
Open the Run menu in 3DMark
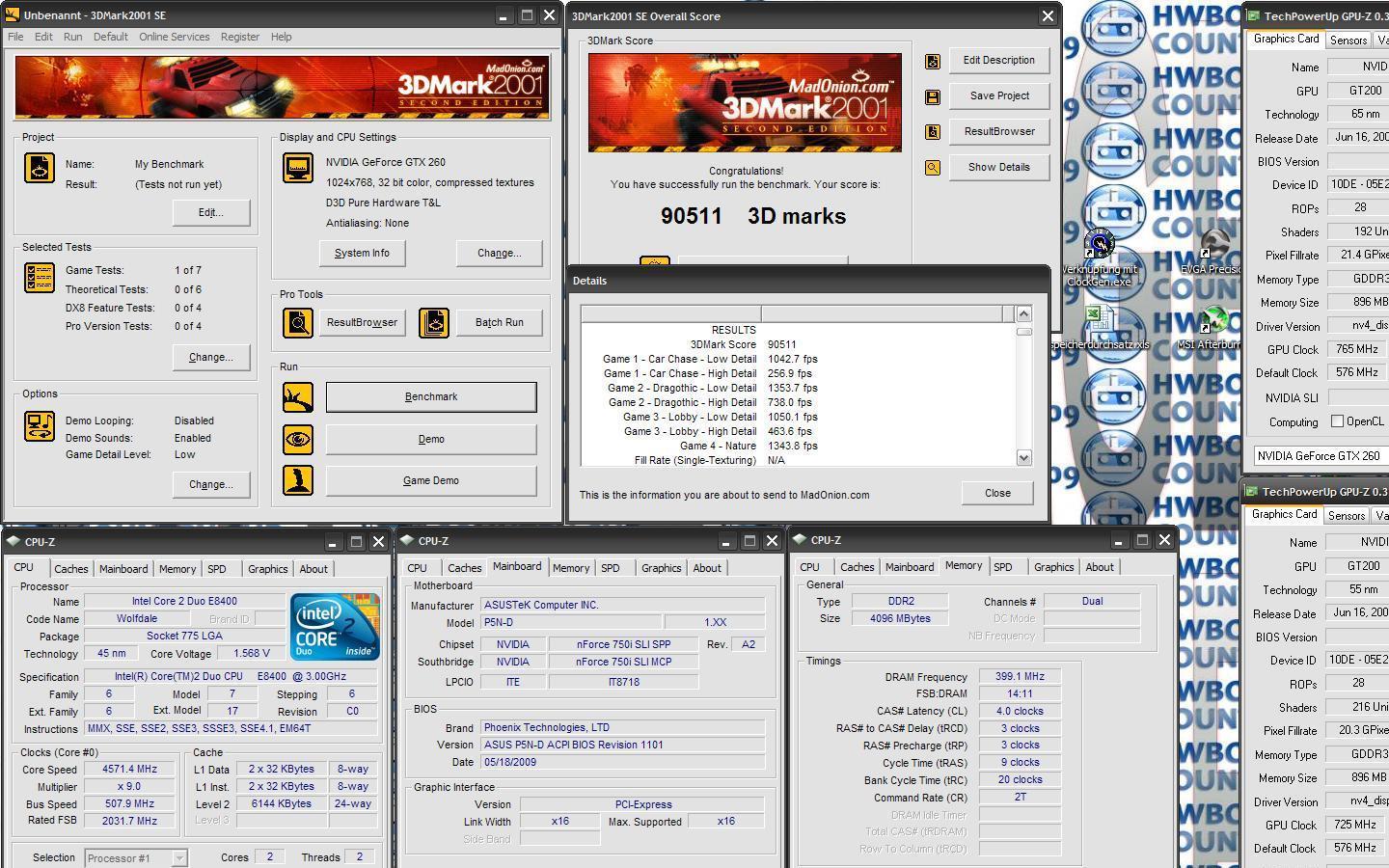pos(72,37)
